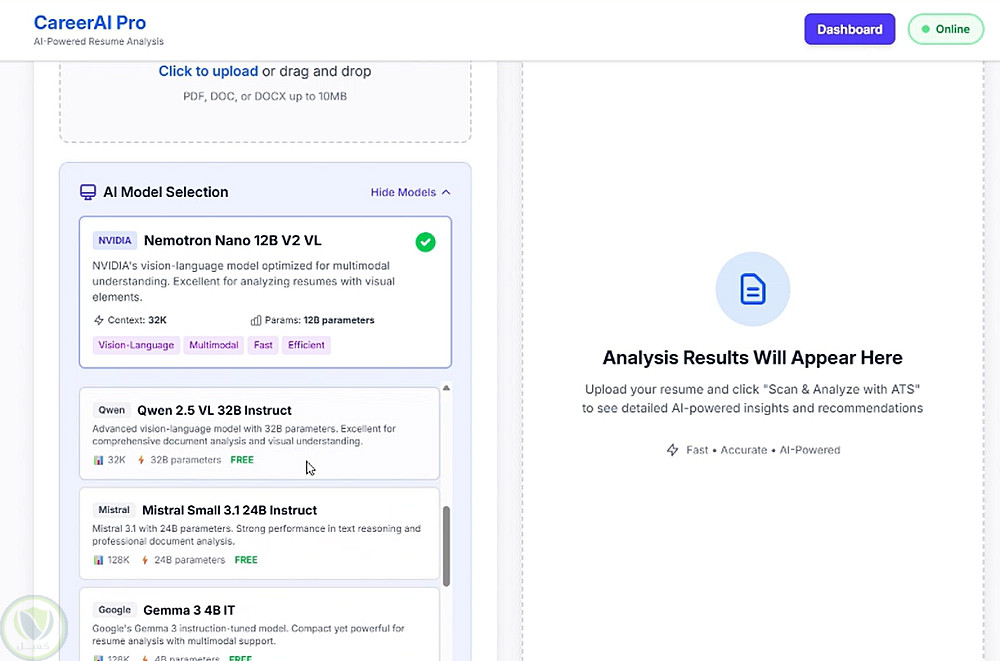
Task: Click the chevron next to Hide Models
Action: pos(446,192)
